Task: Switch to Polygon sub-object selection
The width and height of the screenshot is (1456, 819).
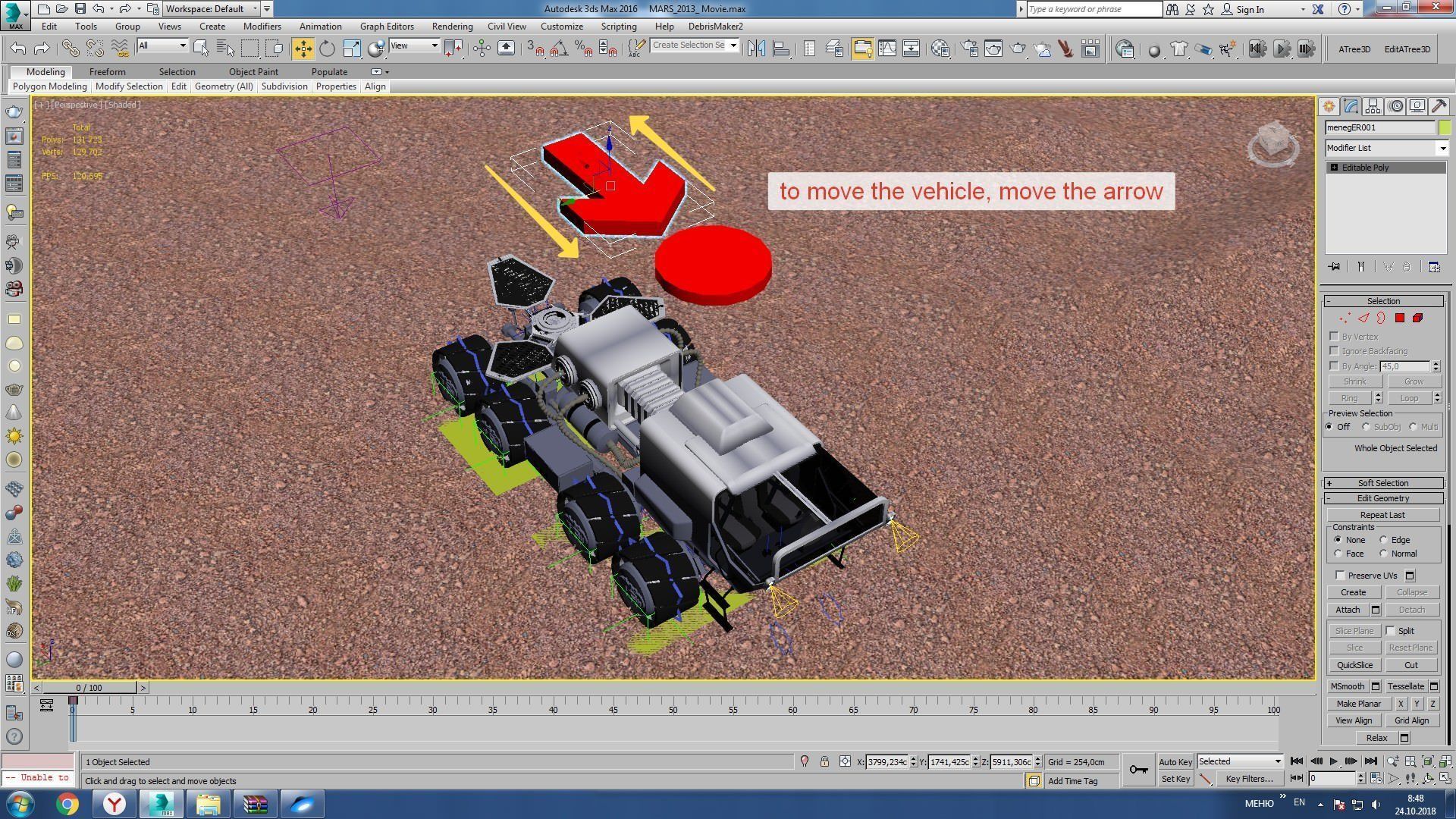Action: (x=1400, y=318)
